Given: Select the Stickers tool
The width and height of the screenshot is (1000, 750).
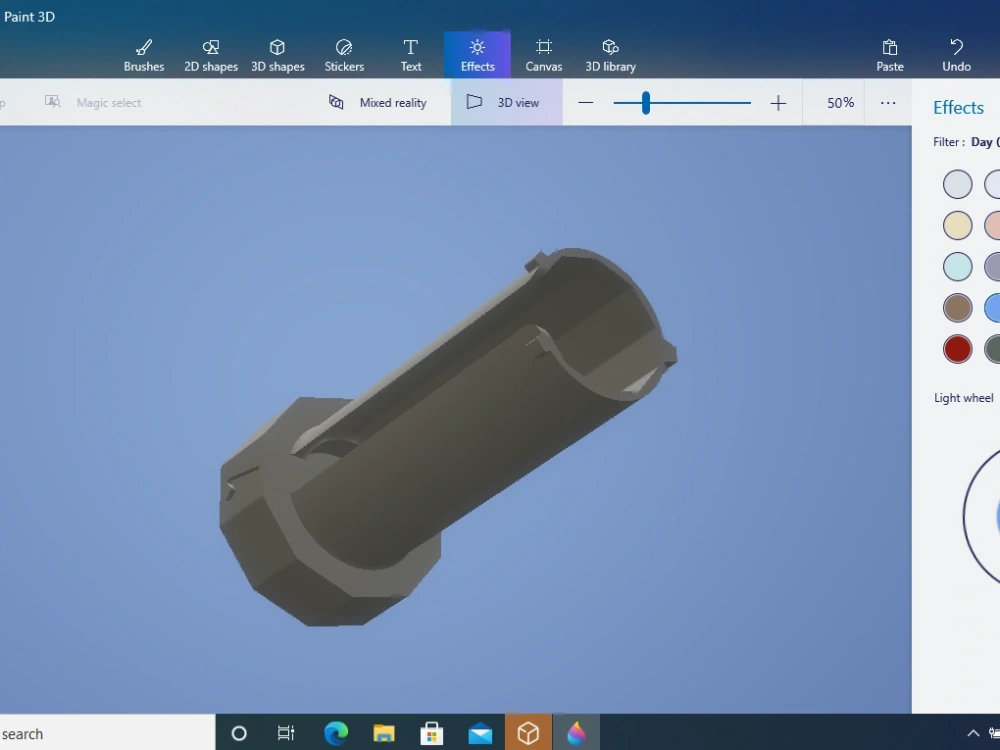Looking at the screenshot, I should [x=344, y=54].
